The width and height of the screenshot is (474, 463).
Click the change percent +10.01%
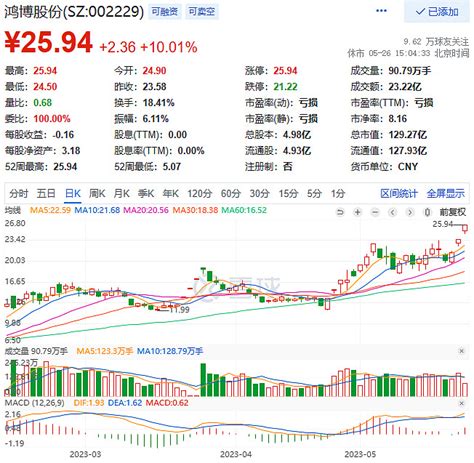coord(169,47)
